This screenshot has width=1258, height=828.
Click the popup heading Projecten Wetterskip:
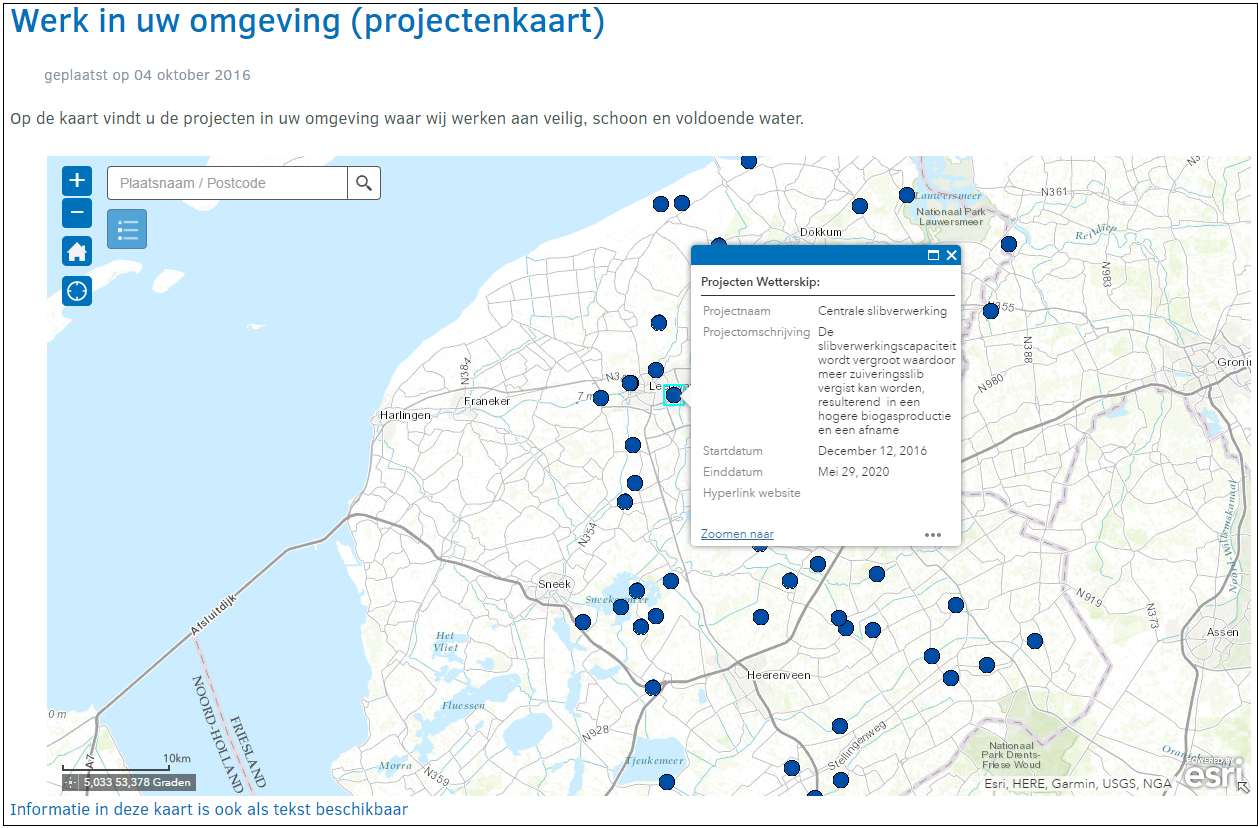760,282
